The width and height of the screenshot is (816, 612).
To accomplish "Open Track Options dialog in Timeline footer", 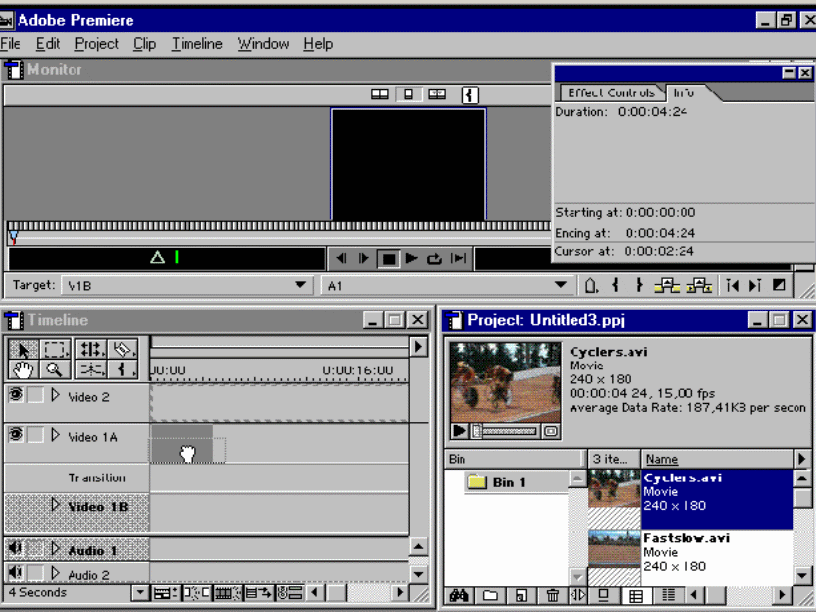I will click(x=165, y=592).
